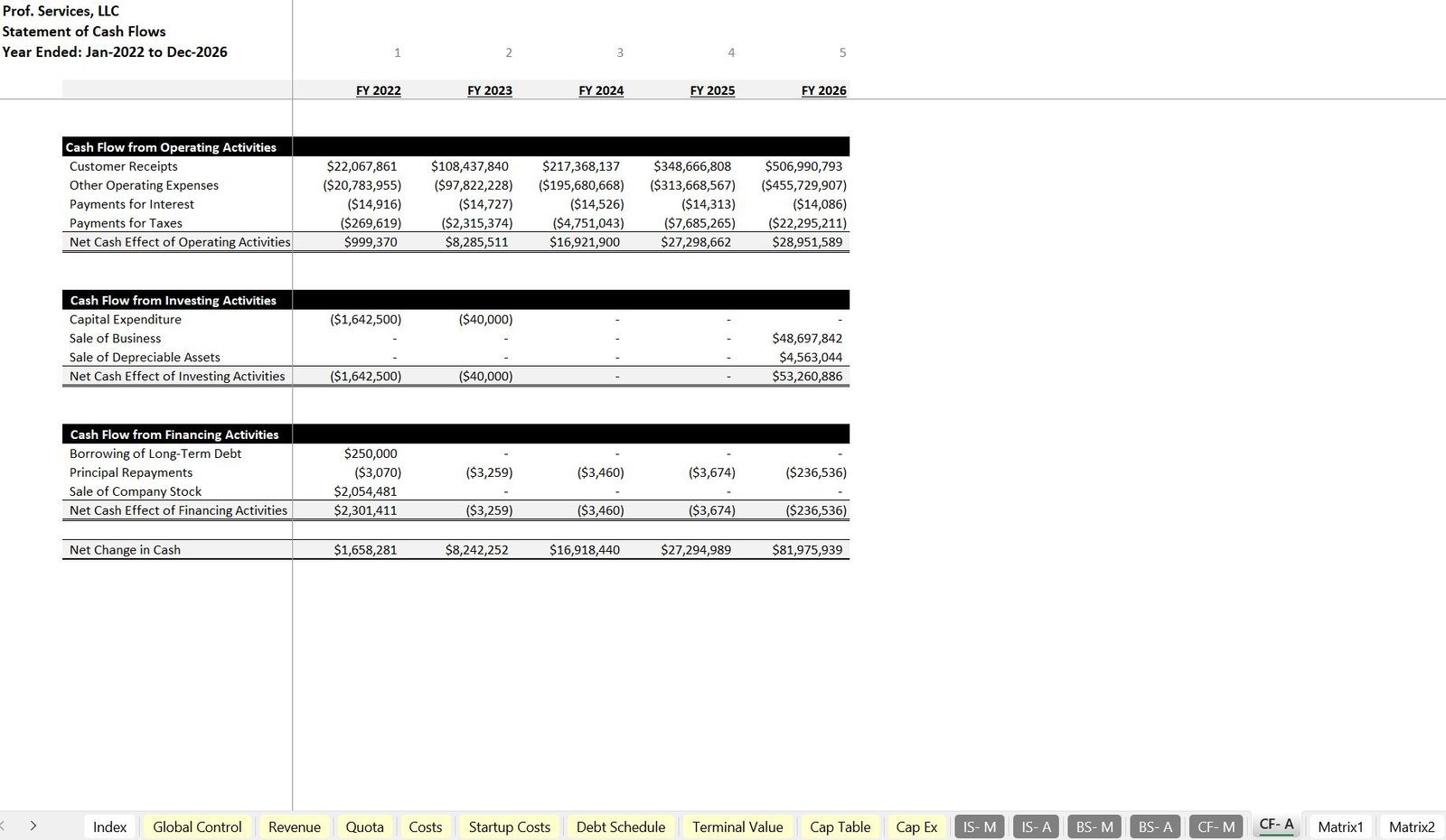Click the Net Change in Cash label
Screen dimensions: 1446x840
(x=125, y=550)
